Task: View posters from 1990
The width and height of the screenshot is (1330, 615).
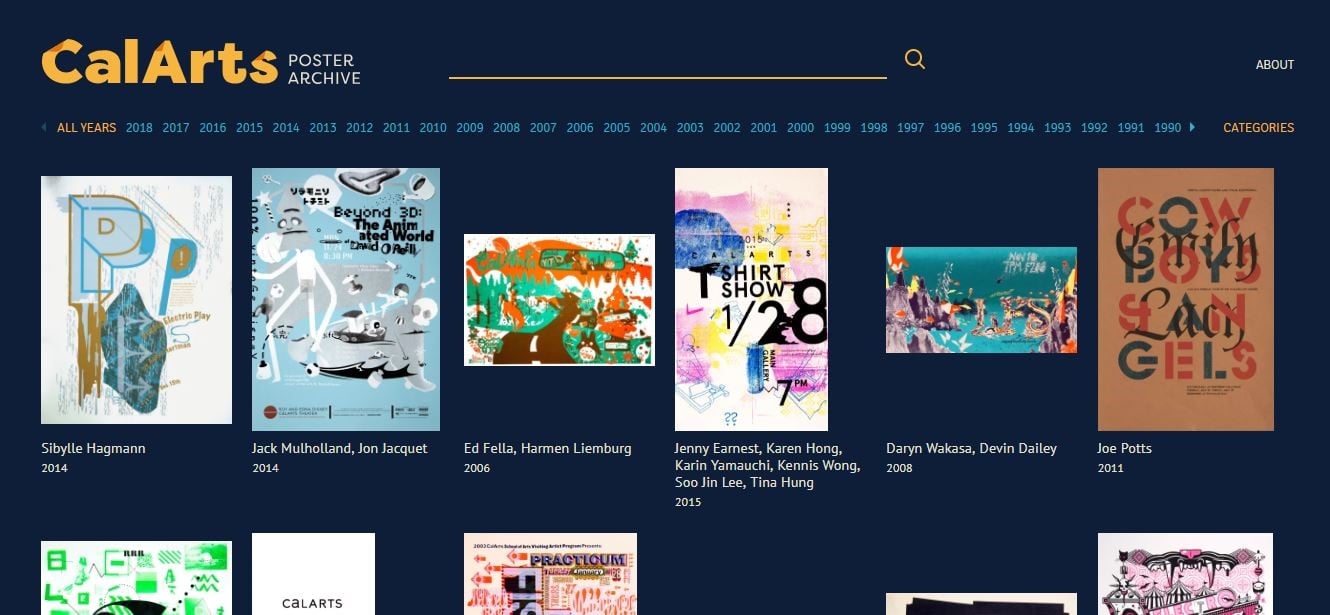Action: click(x=1168, y=128)
